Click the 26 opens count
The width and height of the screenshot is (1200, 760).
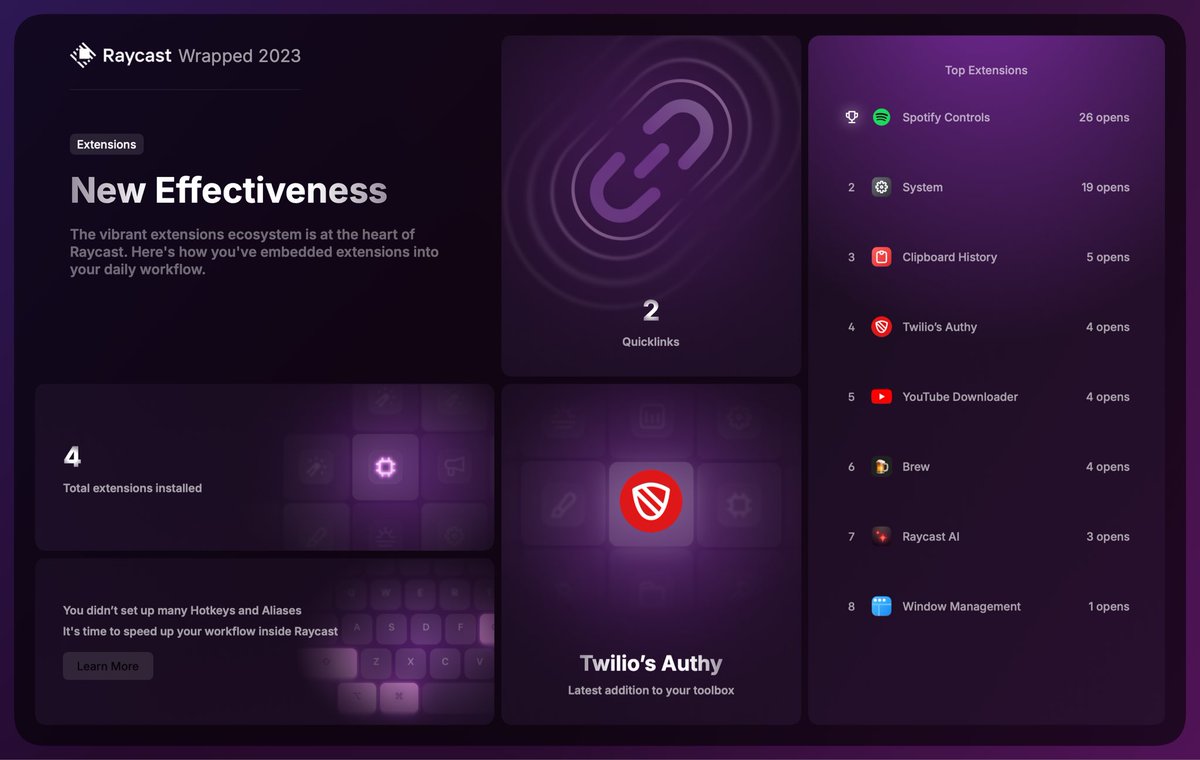[x=1104, y=117]
